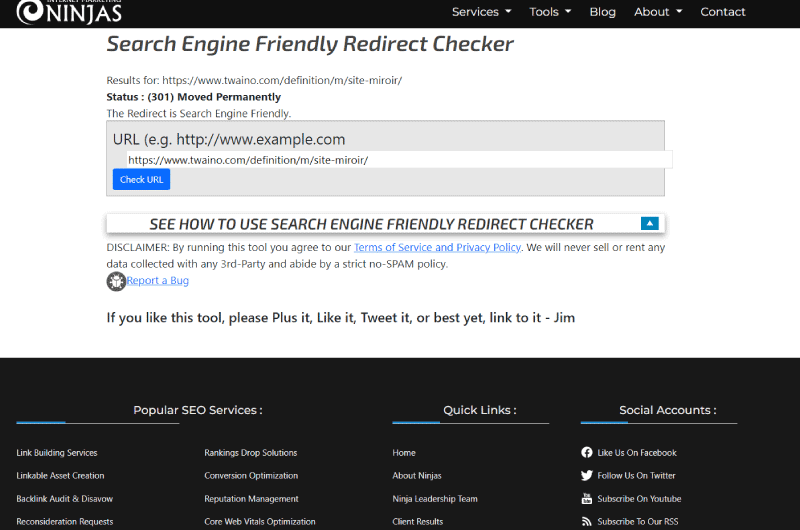Click the Popular SEO Services heading
The image size is (800, 530).
point(198,410)
